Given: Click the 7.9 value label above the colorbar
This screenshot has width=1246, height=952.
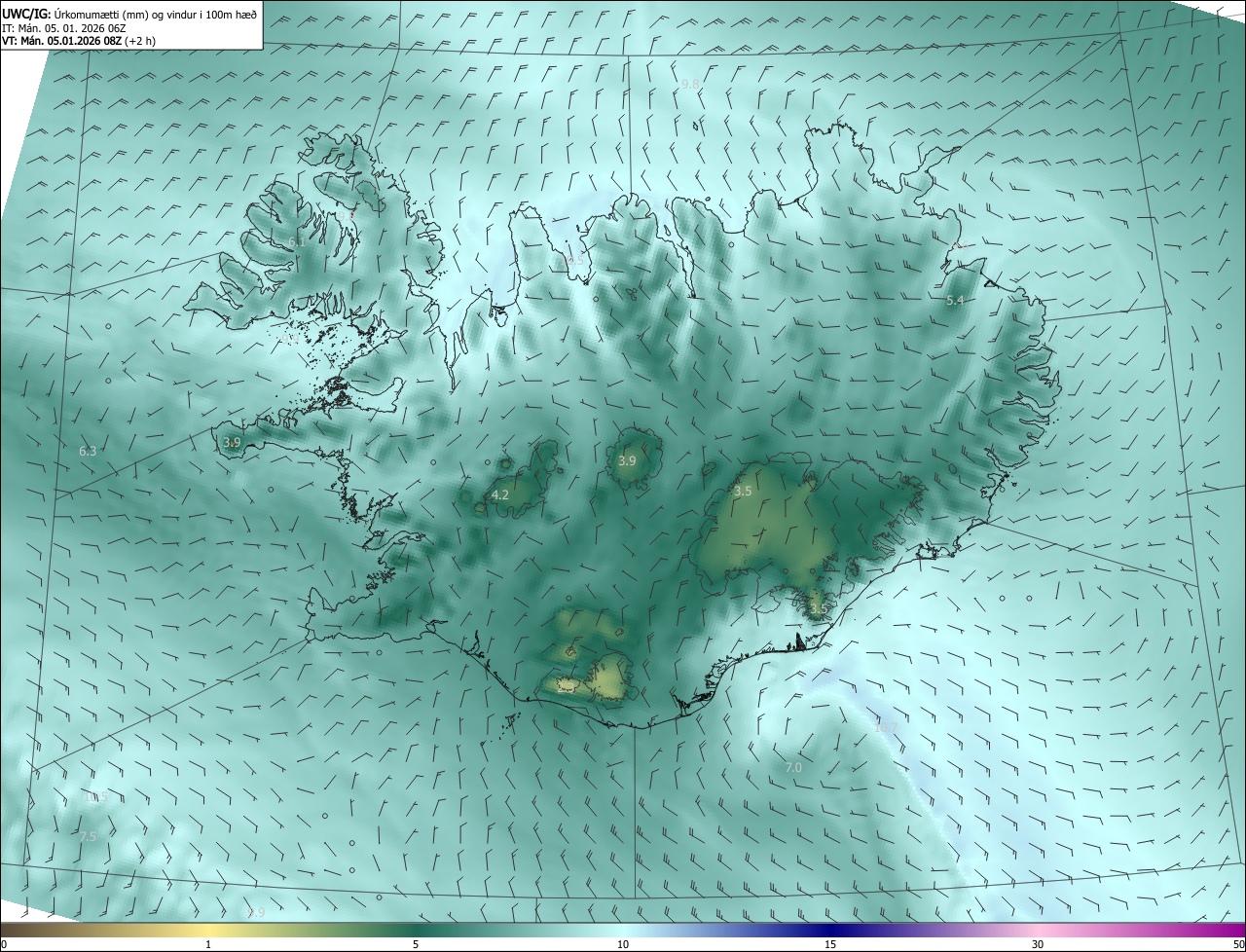Looking at the screenshot, I should click(x=255, y=912).
